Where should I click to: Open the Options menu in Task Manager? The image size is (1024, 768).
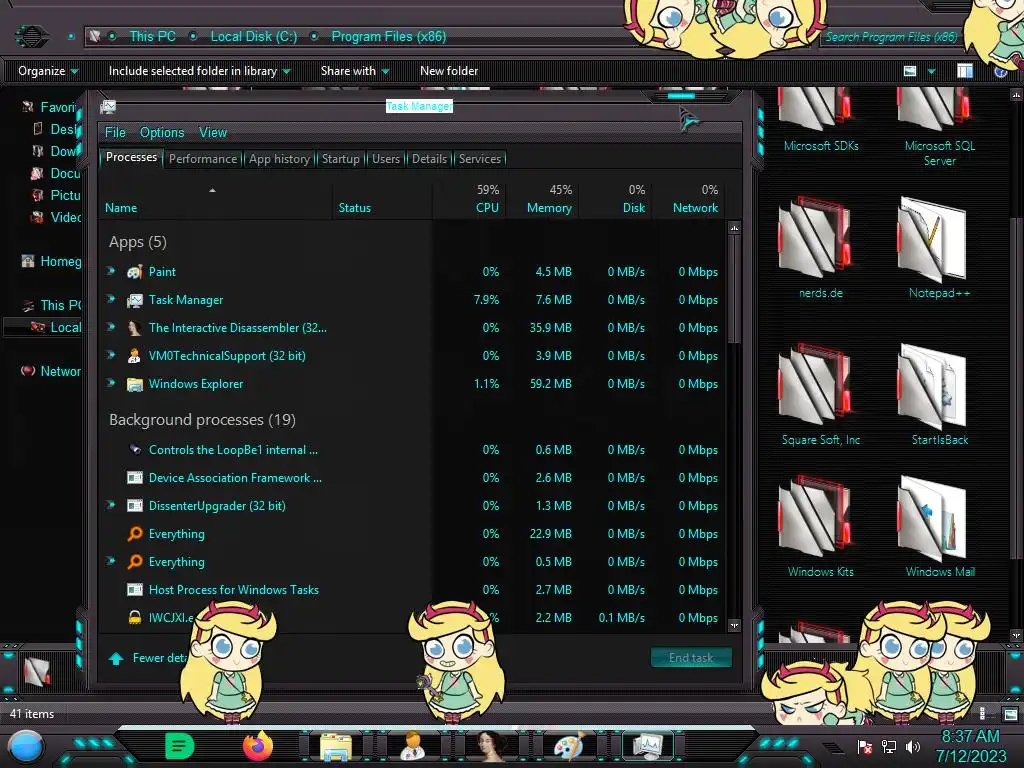[162, 133]
